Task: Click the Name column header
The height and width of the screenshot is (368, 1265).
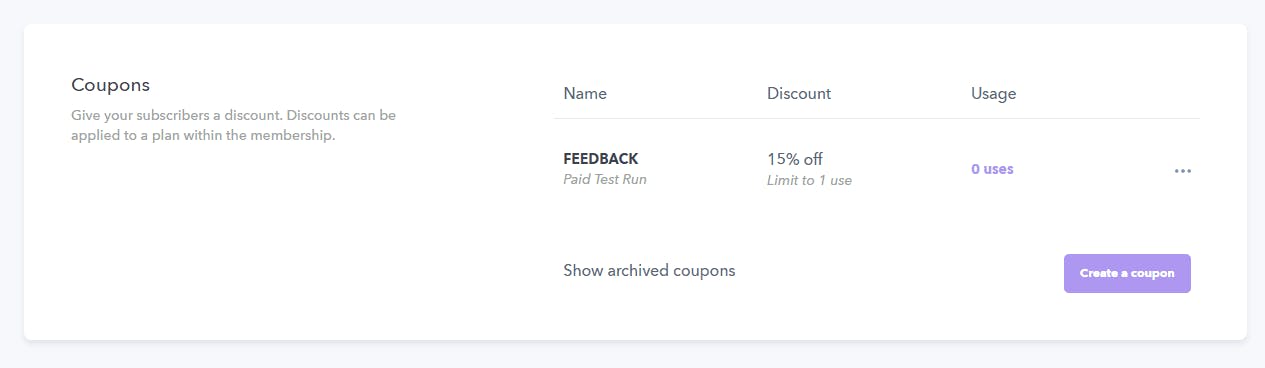Action: pos(585,94)
